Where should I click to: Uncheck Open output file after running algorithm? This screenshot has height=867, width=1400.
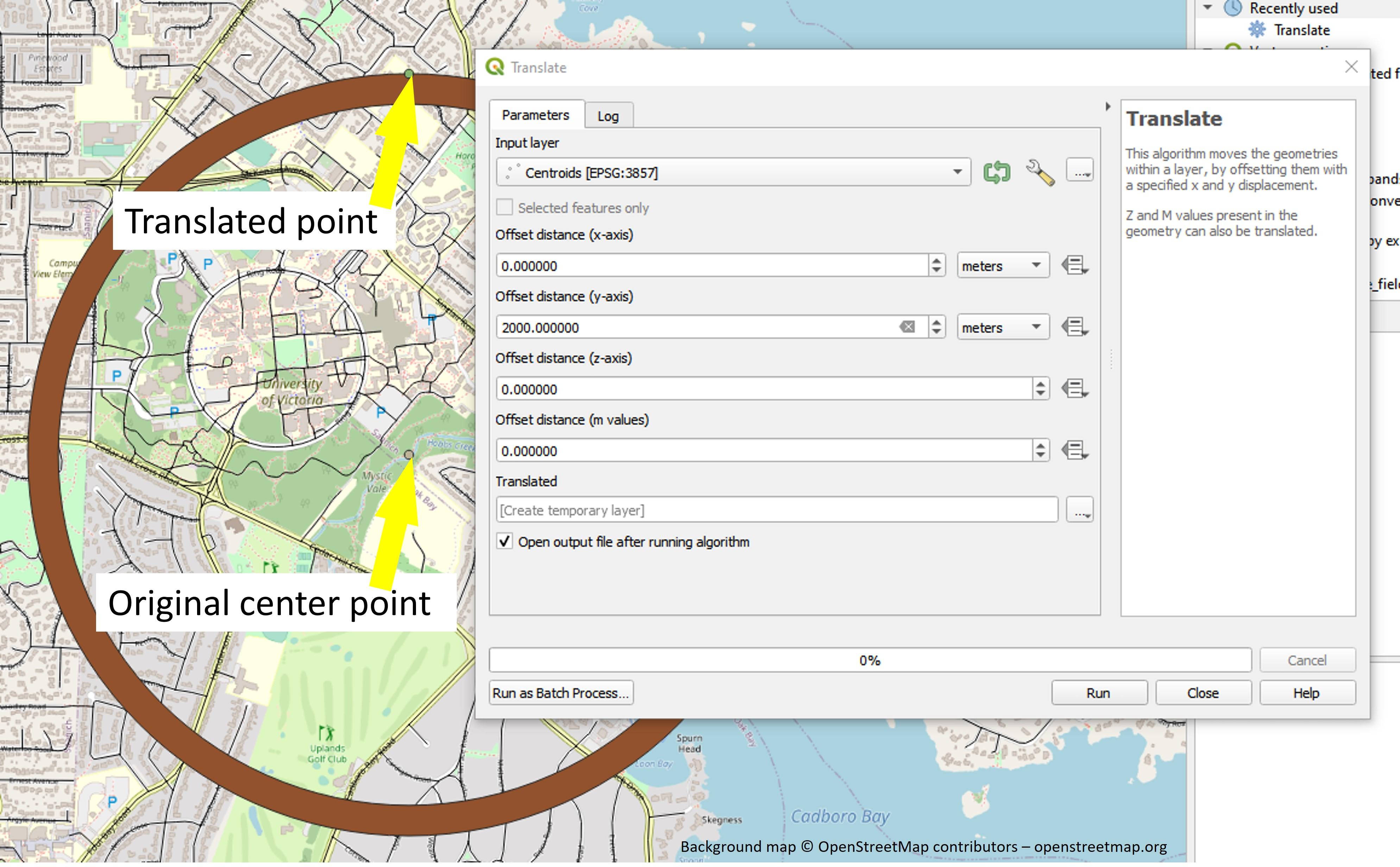(x=505, y=542)
